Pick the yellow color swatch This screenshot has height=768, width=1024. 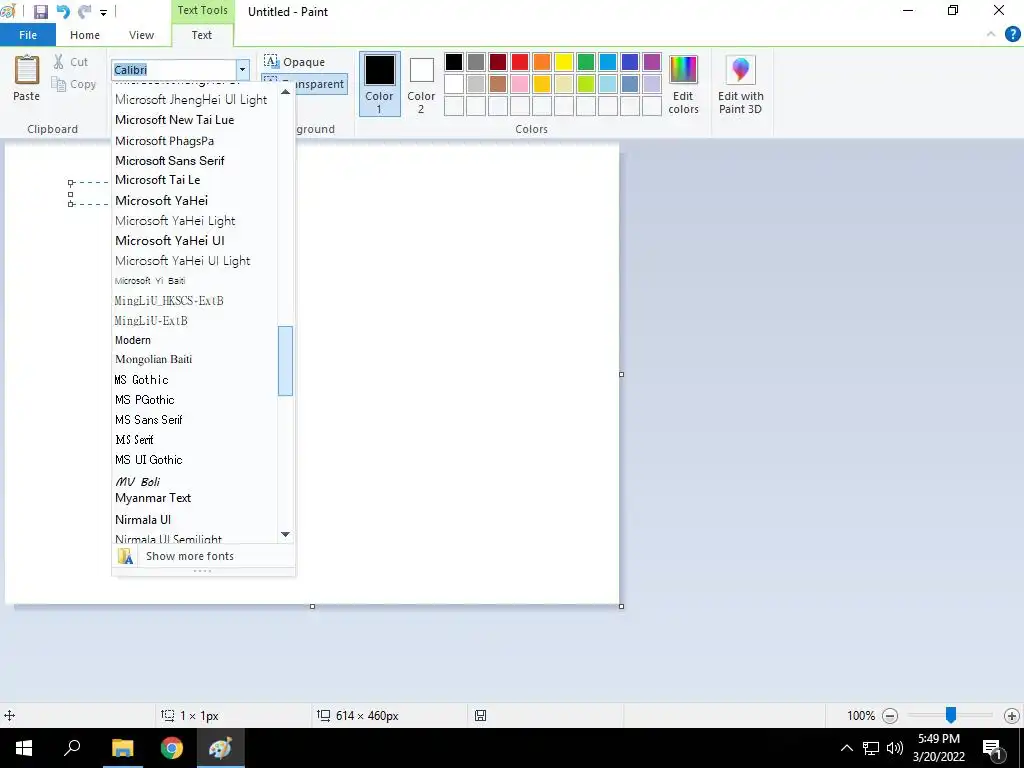pos(564,62)
